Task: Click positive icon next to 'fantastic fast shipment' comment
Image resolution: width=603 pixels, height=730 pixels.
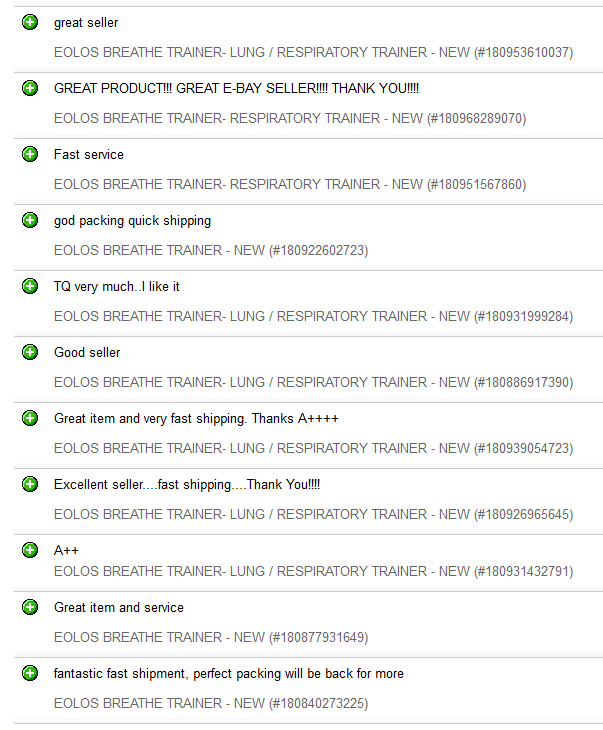Action: [30, 674]
